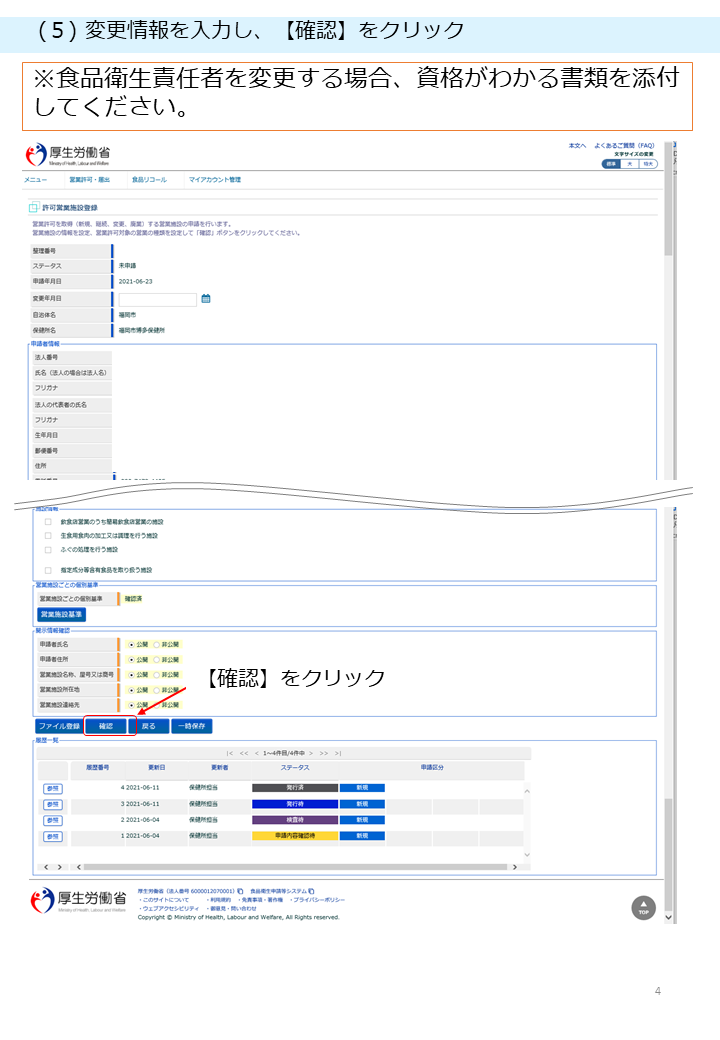This screenshot has width=720, height=1040.
Task: Jump to last page in history pager
Action: point(338,753)
